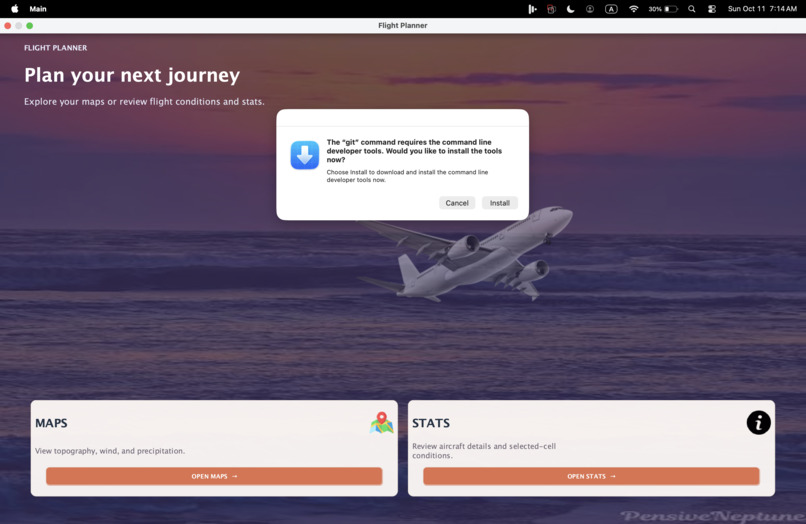Screen dimensions: 806x524
Task: Click the map pin icon in Maps card
Action: pos(381,423)
